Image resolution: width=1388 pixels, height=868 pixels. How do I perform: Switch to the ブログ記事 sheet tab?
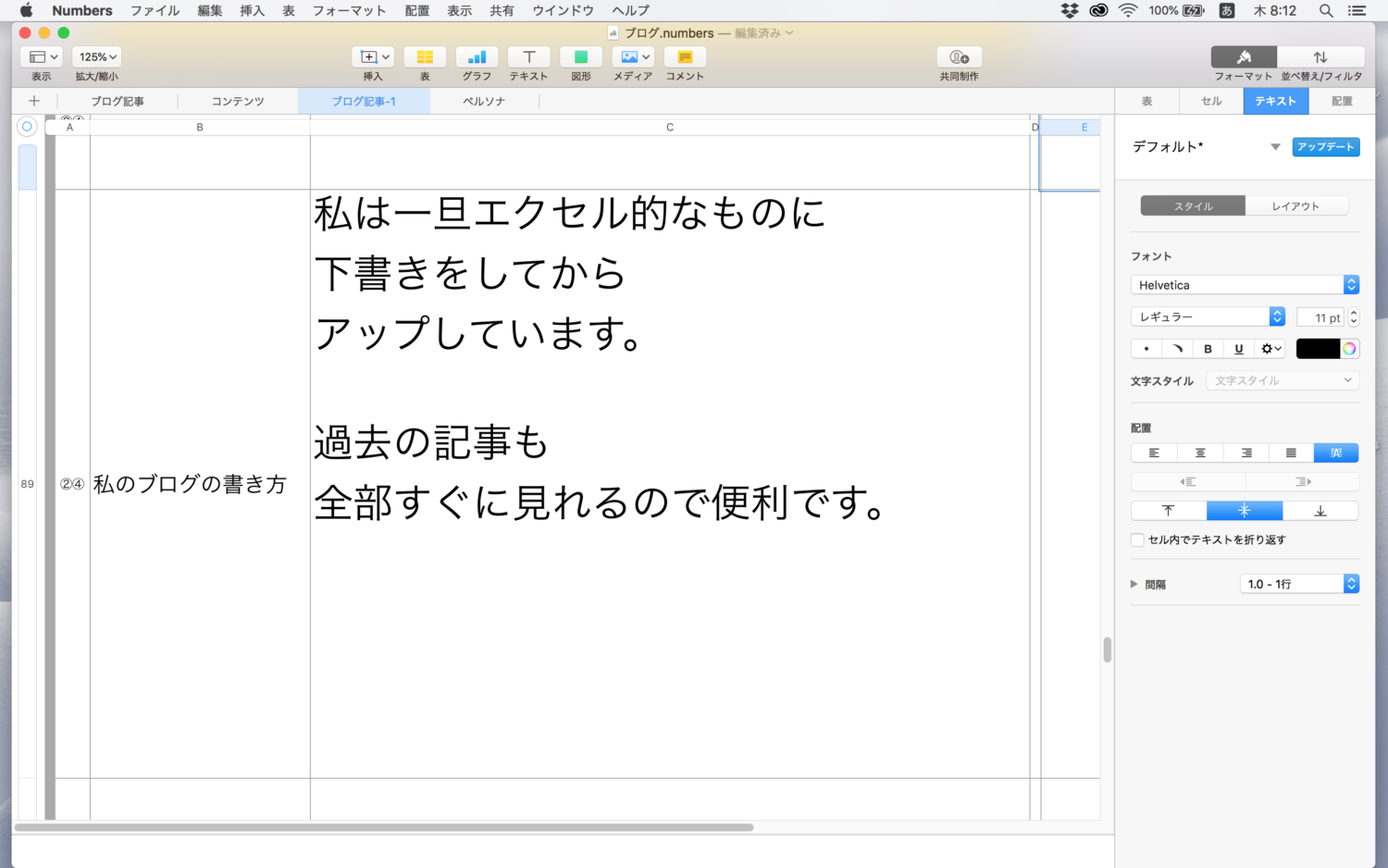click(x=118, y=101)
